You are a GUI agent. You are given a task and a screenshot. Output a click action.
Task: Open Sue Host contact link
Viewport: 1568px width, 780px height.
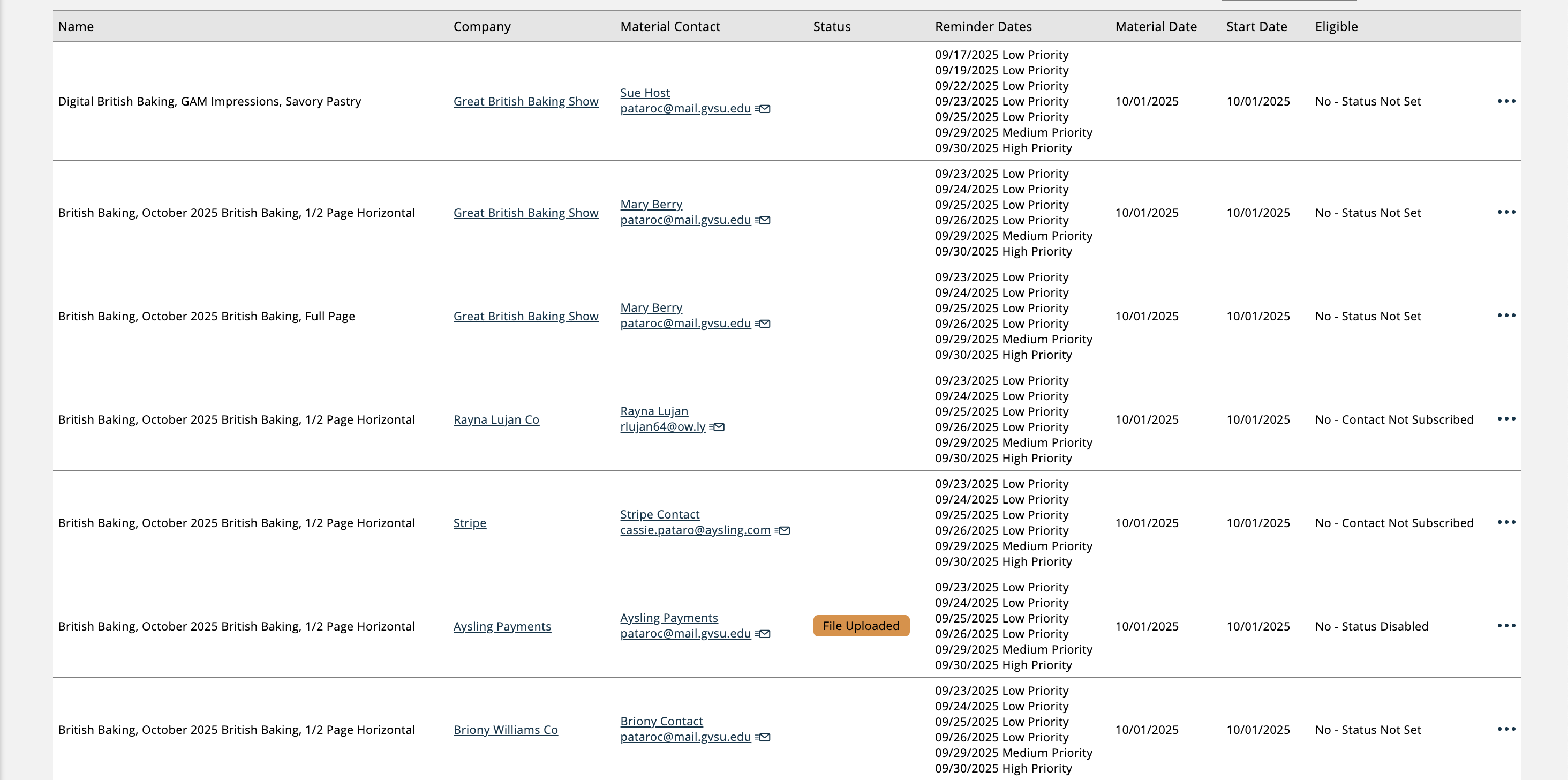click(645, 93)
